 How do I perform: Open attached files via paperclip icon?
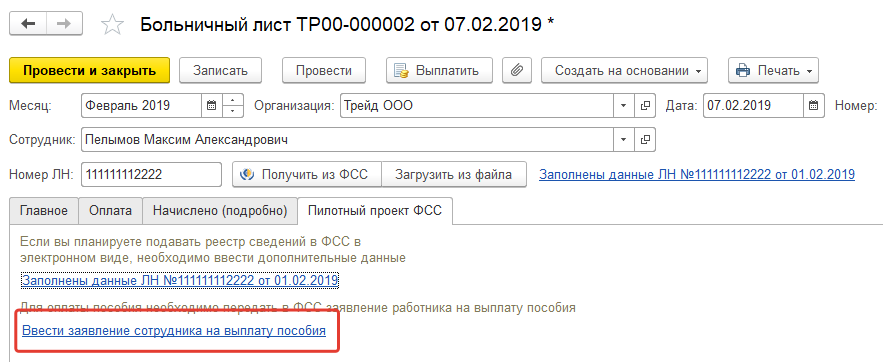tap(517, 70)
